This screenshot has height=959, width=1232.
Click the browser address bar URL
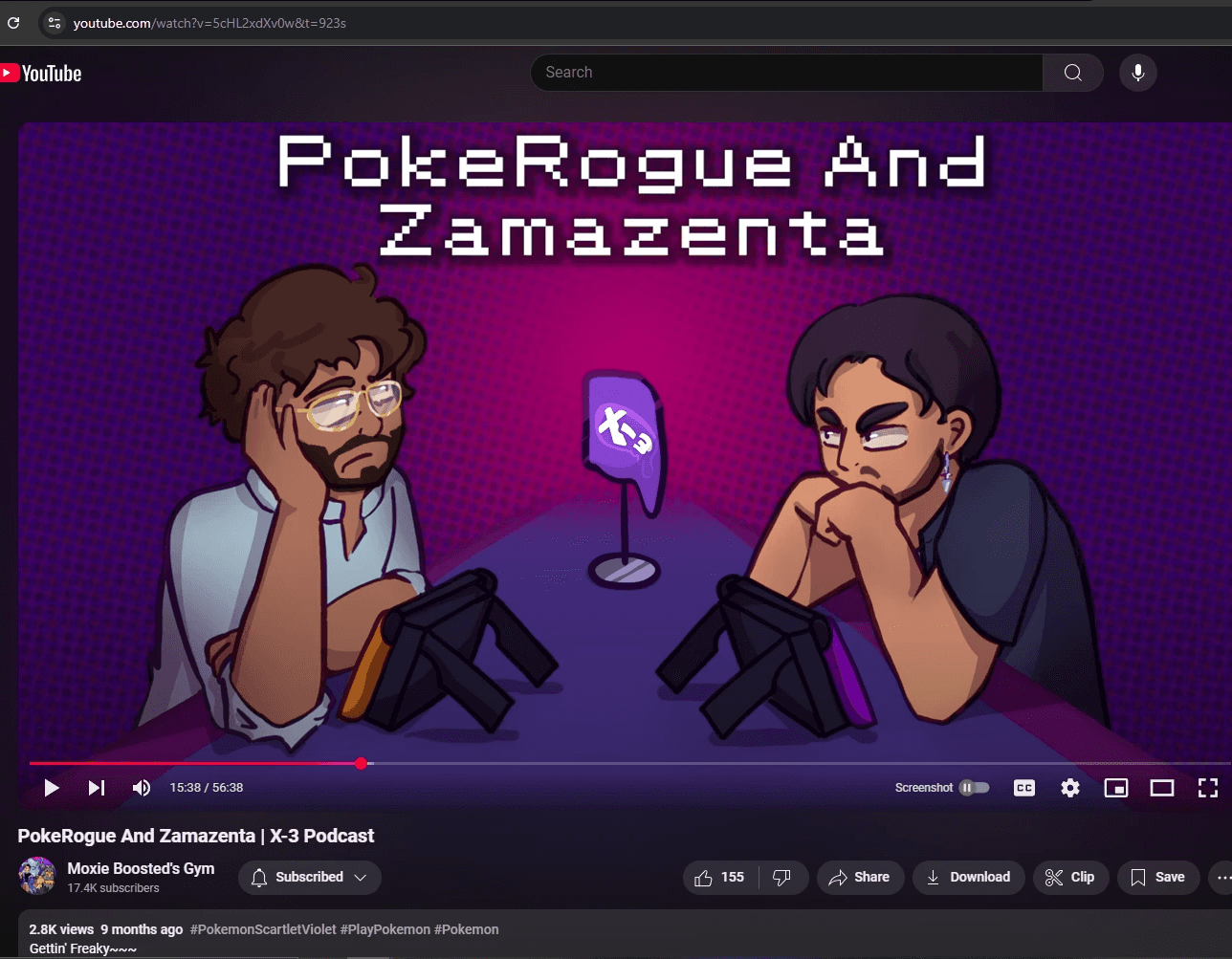pyautogui.click(x=209, y=23)
